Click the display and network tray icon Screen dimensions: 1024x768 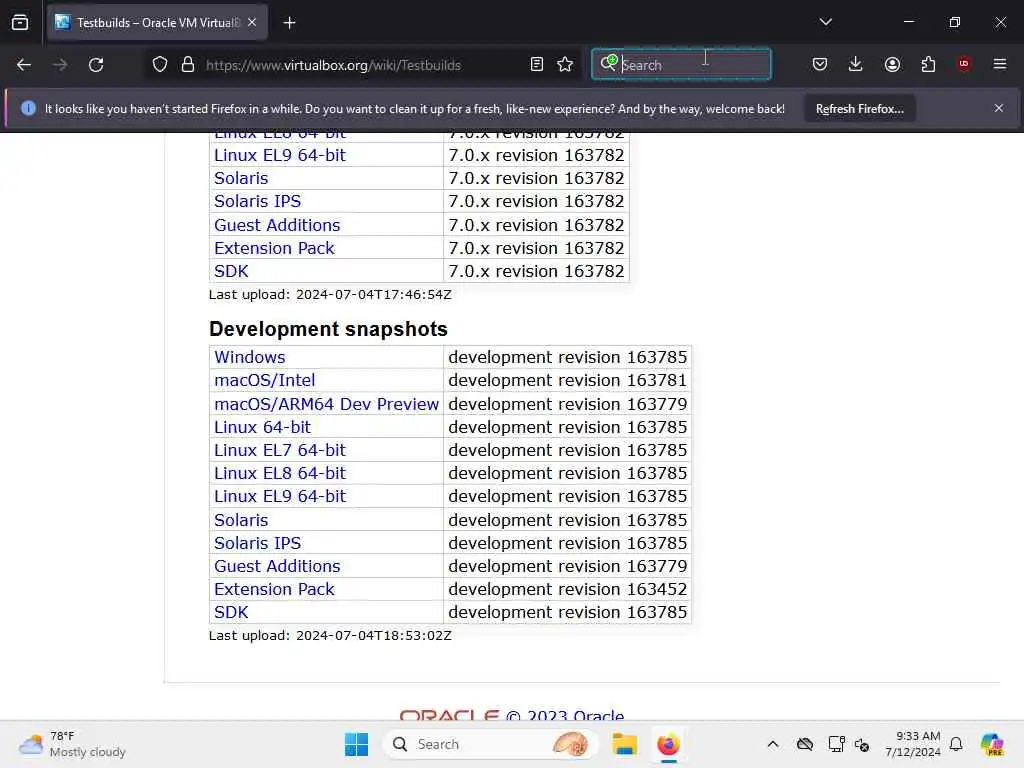point(836,744)
